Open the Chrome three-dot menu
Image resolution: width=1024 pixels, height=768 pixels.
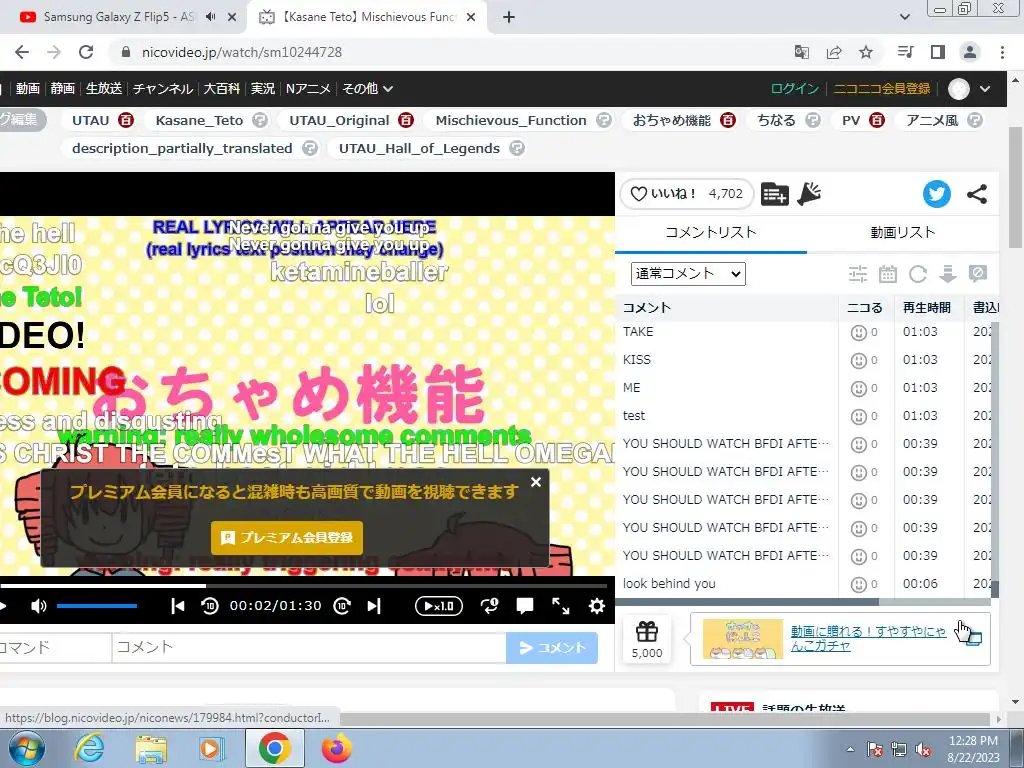[1002, 52]
